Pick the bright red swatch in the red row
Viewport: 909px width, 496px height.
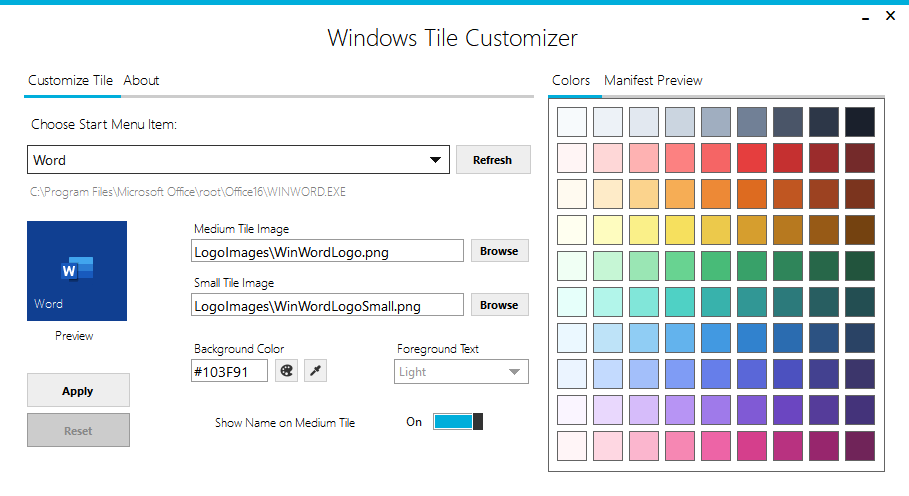[752, 158]
